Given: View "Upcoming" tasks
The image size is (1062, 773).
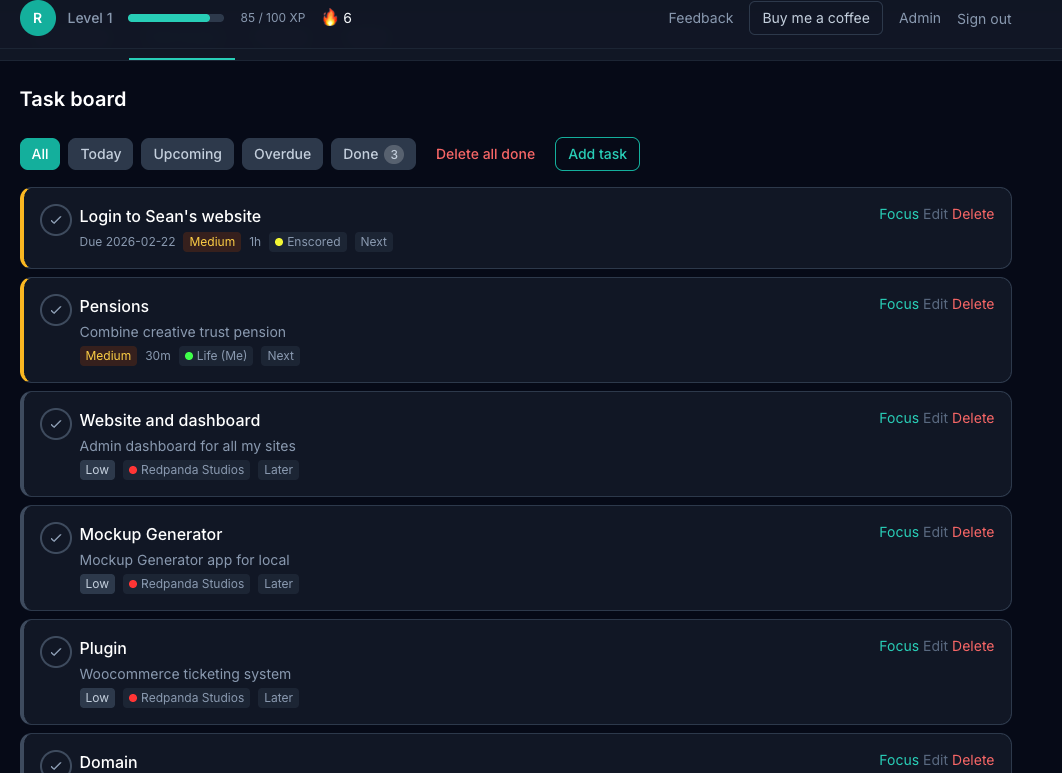Looking at the screenshot, I should coord(187,154).
